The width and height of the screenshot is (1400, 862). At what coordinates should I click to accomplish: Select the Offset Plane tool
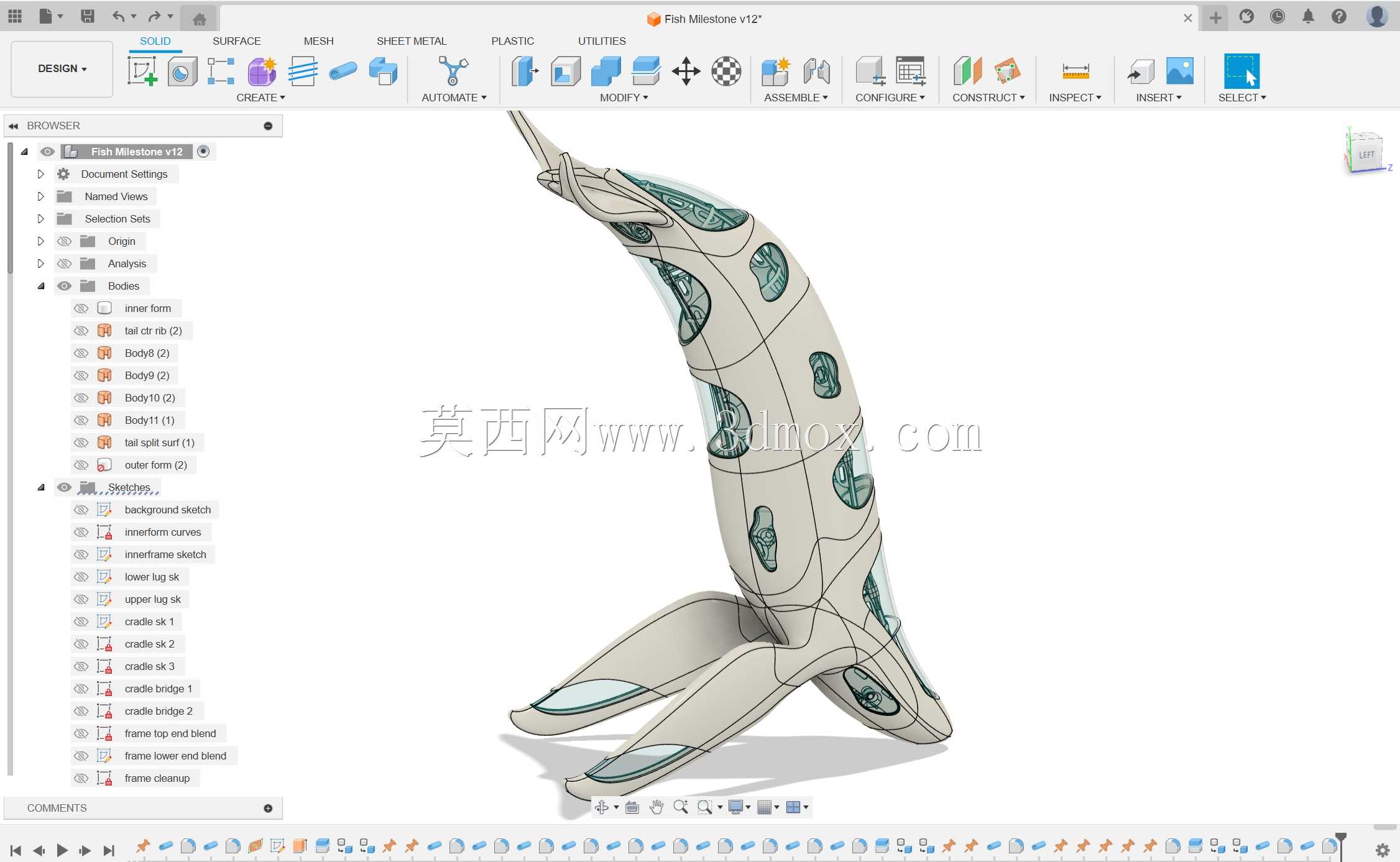tap(967, 71)
